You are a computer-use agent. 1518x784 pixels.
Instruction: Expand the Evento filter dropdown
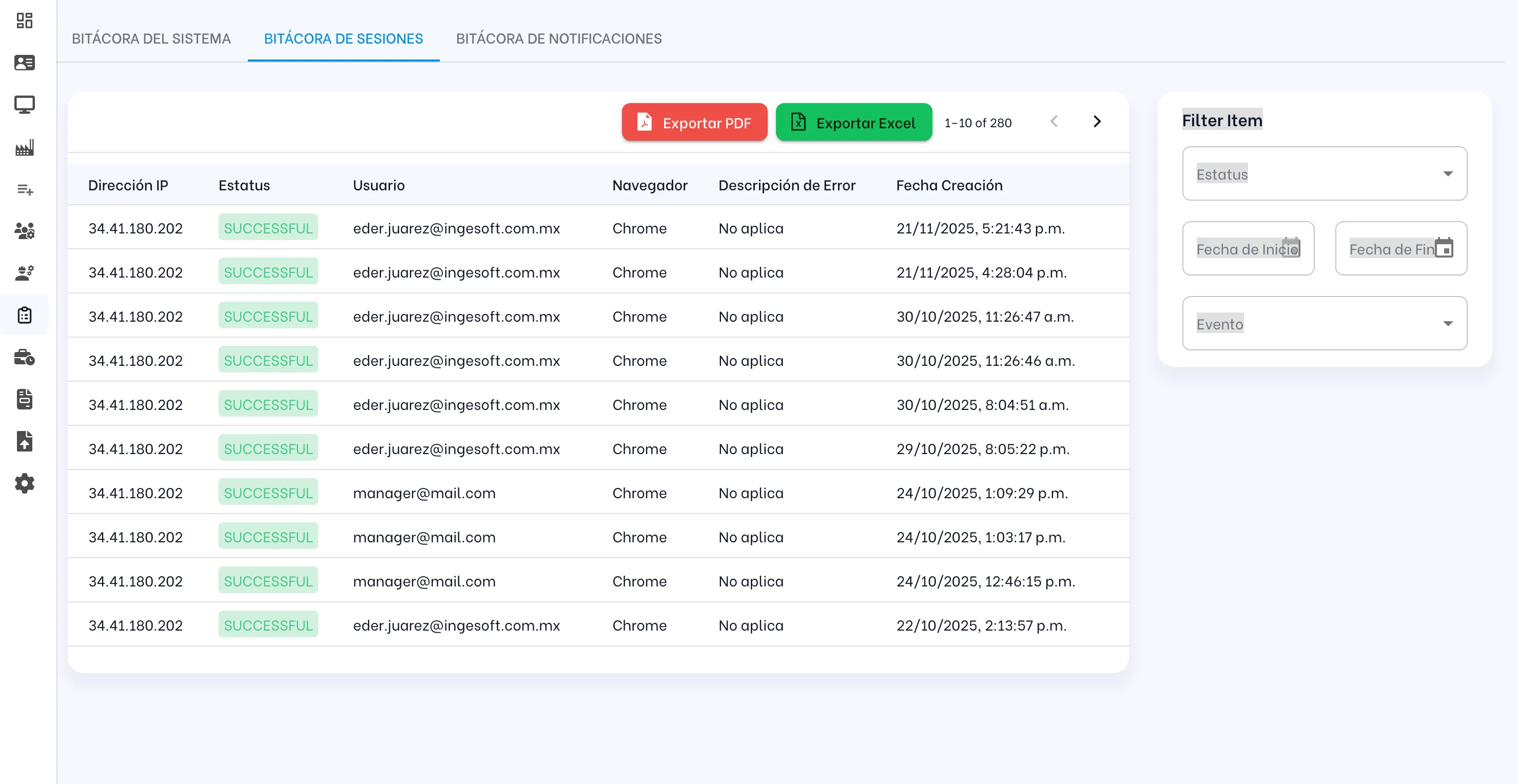[1324, 323]
